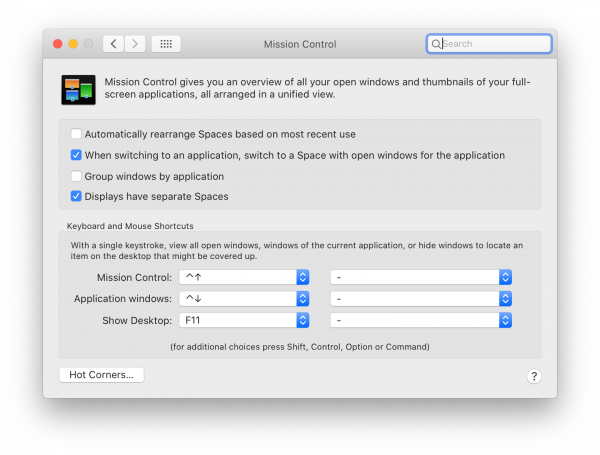
Task: Open the Application windows mouse shortcut dropdown
Action: coord(421,299)
